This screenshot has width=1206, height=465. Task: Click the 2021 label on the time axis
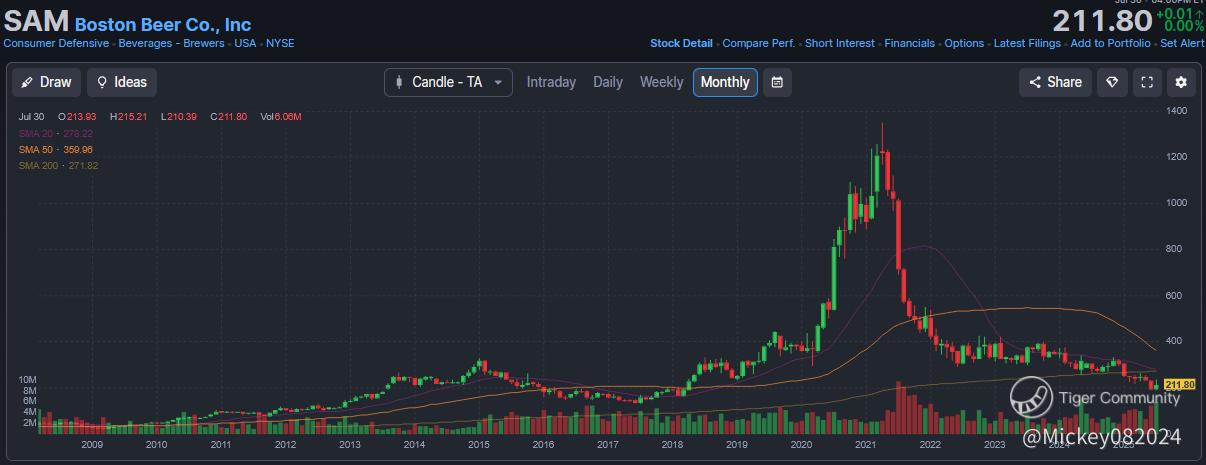(865, 444)
